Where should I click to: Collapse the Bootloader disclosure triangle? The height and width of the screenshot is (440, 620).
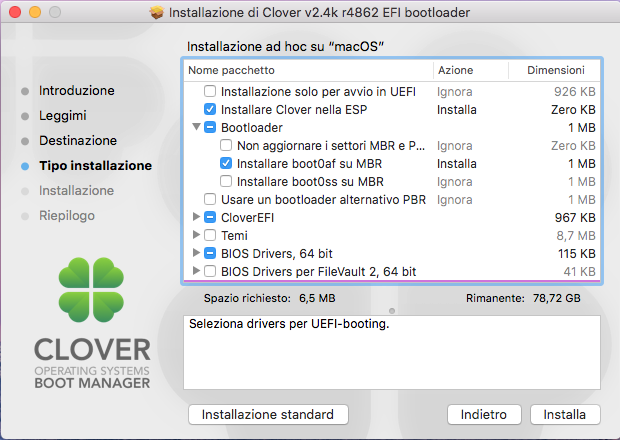coord(196,127)
